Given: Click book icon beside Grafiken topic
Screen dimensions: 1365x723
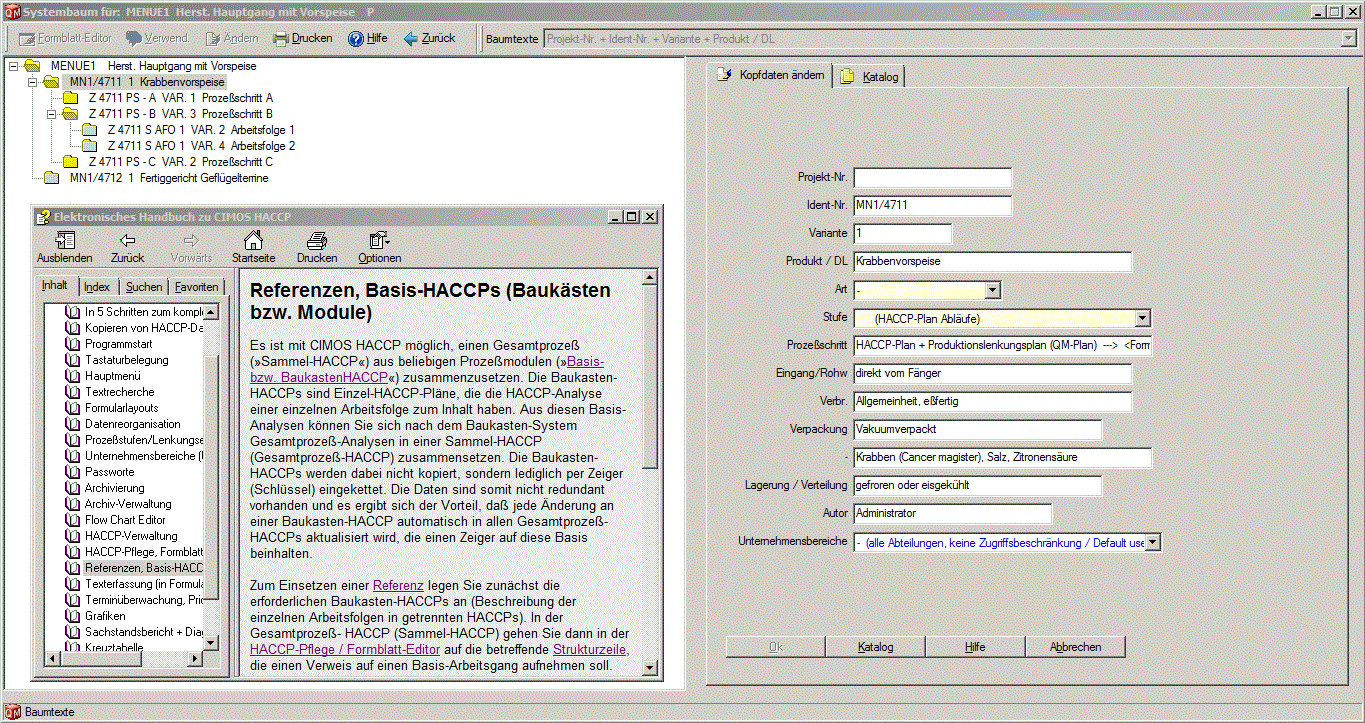Looking at the screenshot, I should click(x=73, y=616).
